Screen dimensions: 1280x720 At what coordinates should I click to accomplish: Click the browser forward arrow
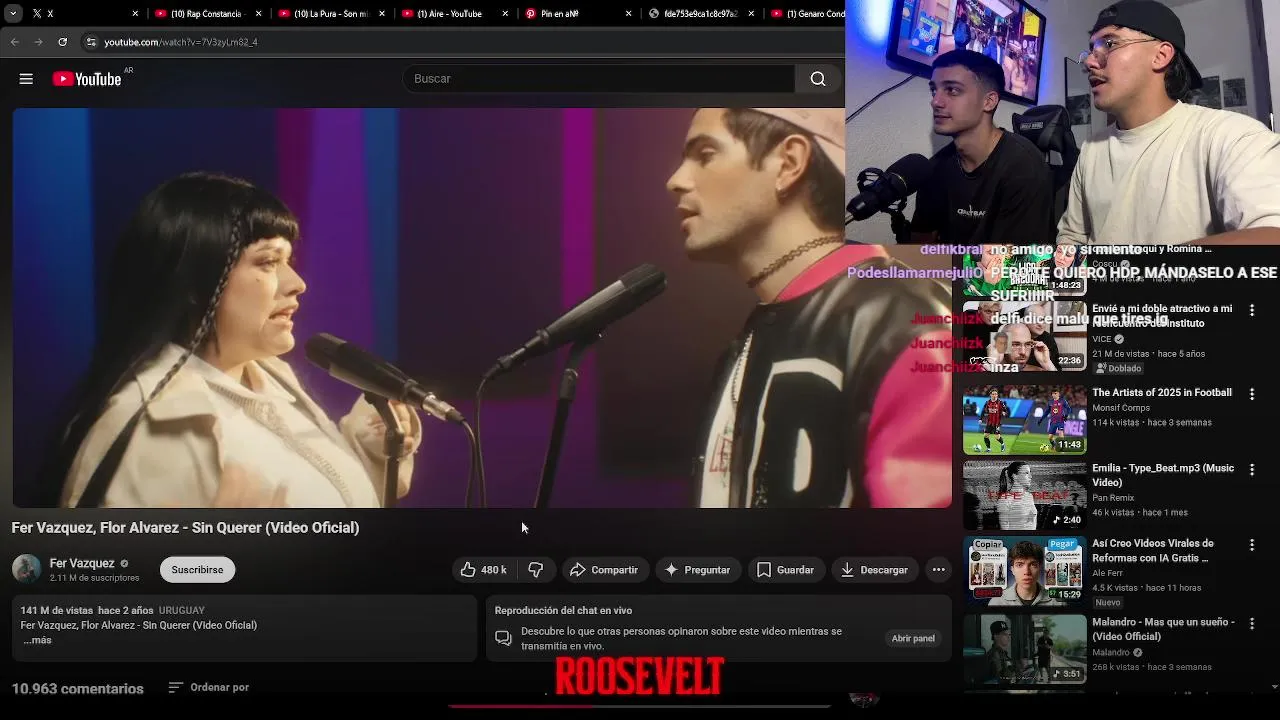(38, 42)
